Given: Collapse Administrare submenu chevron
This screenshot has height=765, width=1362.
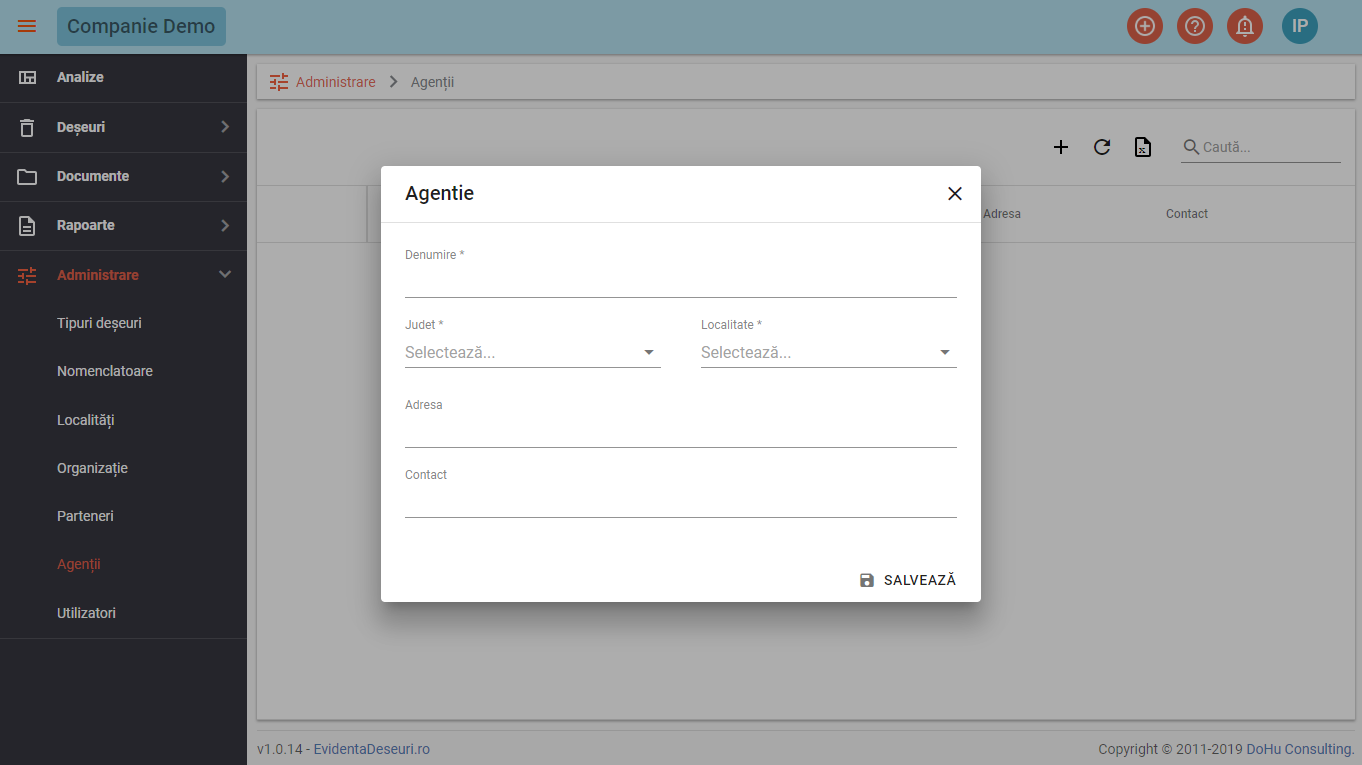Looking at the screenshot, I should [x=225, y=275].
